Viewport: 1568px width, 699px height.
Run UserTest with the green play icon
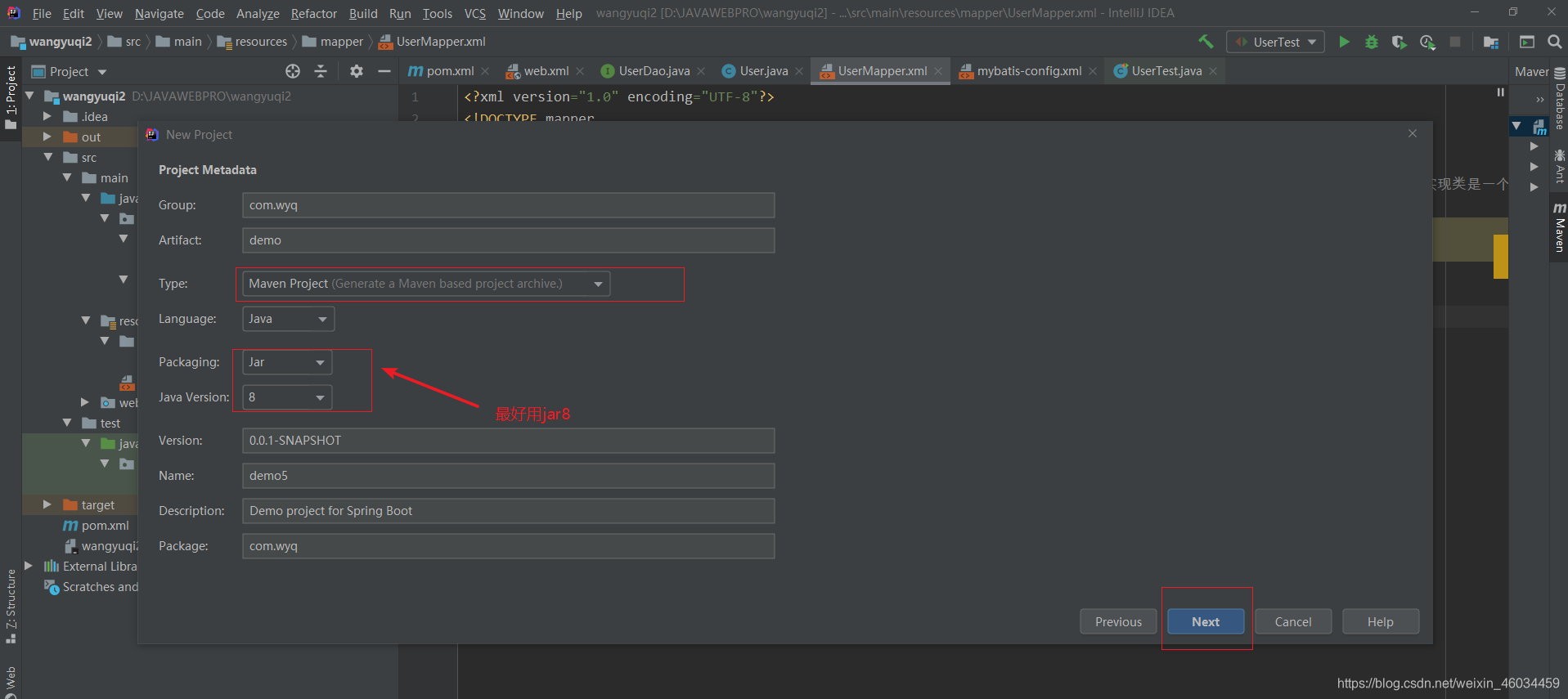pos(1344,42)
